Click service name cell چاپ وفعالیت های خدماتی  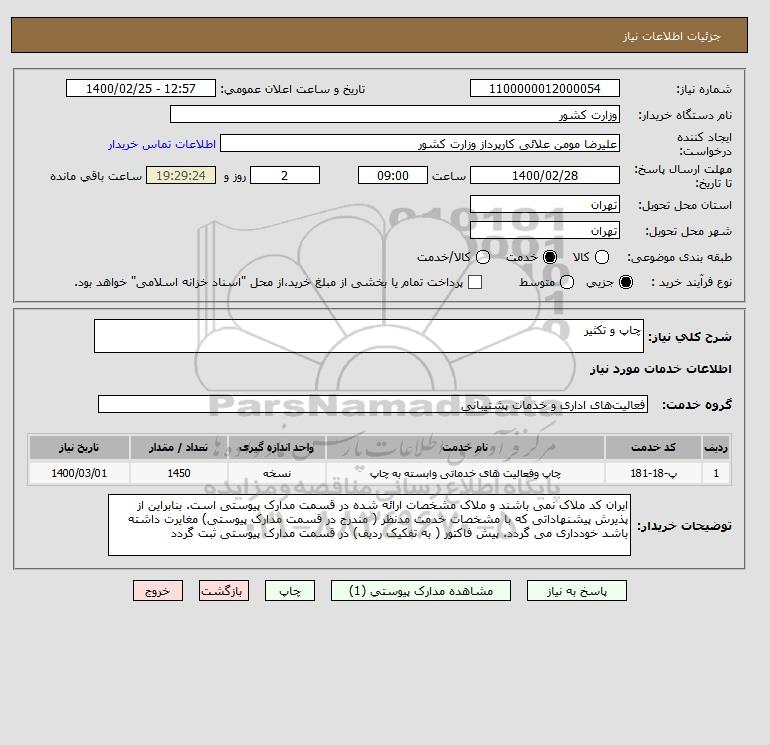pyautogui.click(x=465, y=473)
